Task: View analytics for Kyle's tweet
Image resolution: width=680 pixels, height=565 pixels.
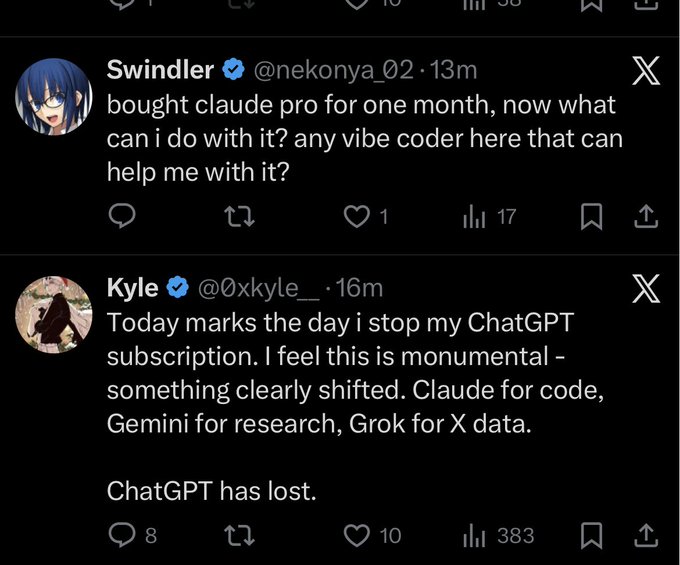Action: pyautogui.click(x=474, y=535)
